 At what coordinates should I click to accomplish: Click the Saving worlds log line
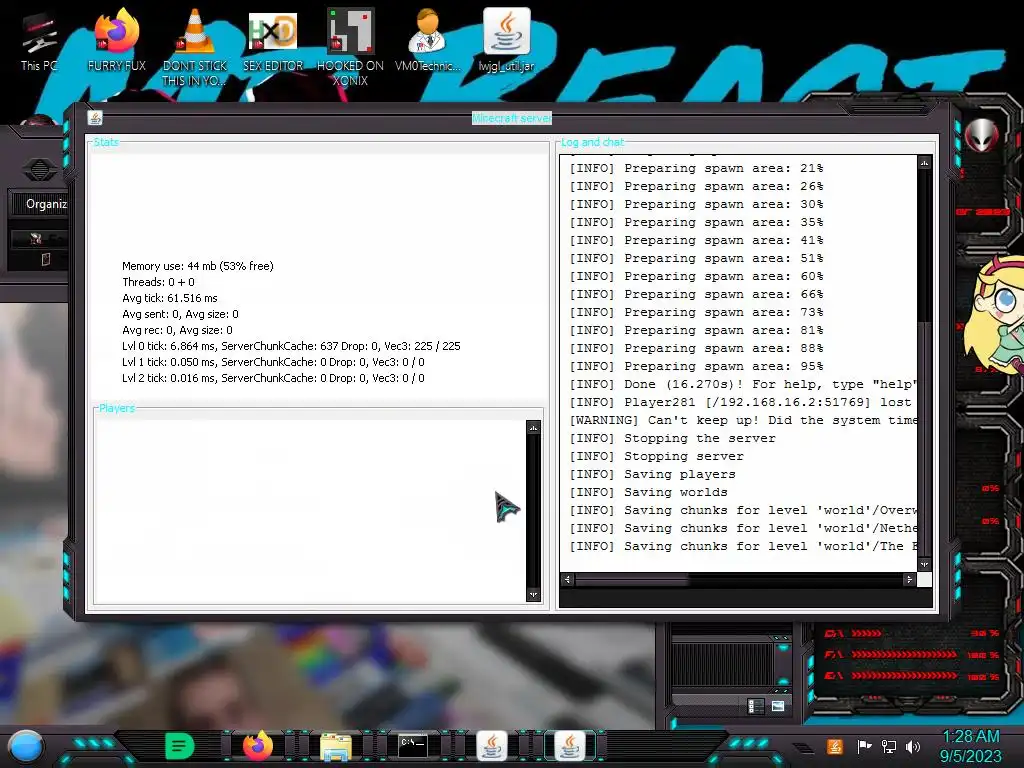click(x=648, y=492)
